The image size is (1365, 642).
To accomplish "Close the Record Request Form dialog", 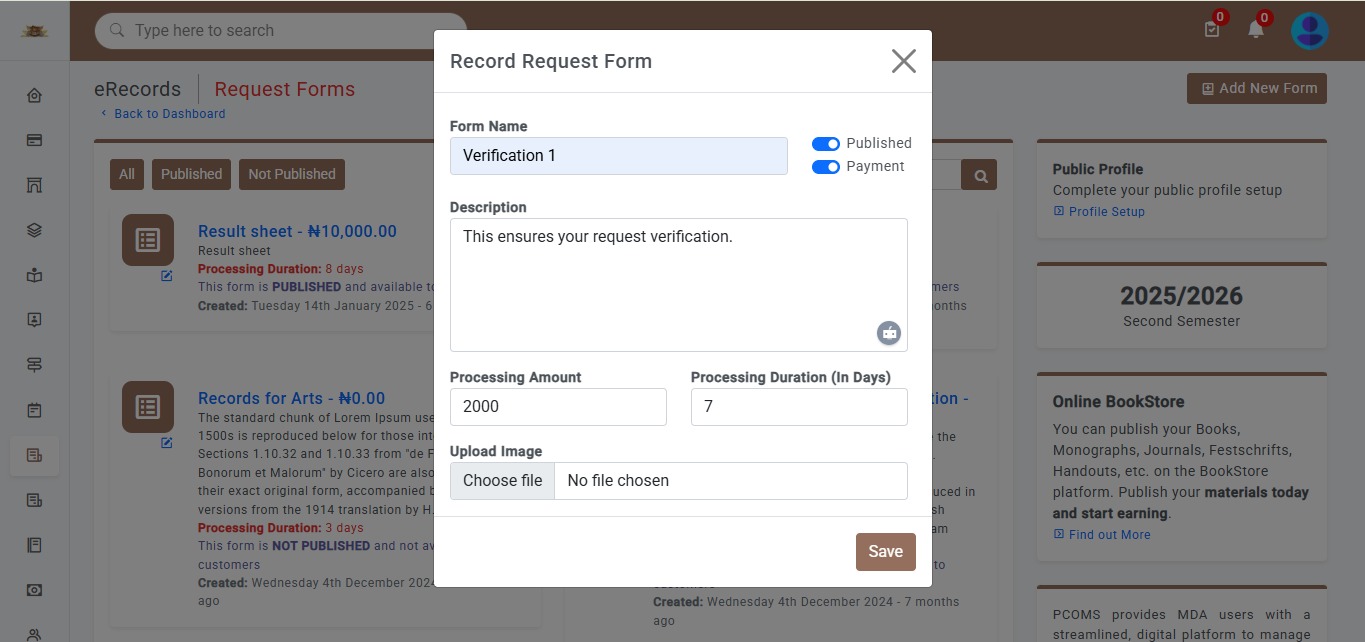I will pos(903,61).
